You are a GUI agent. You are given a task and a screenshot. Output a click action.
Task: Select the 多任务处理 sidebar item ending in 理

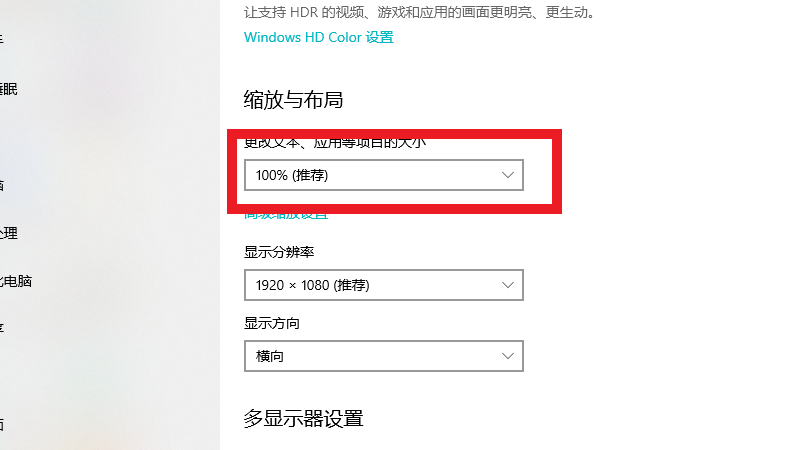(8, 233)
